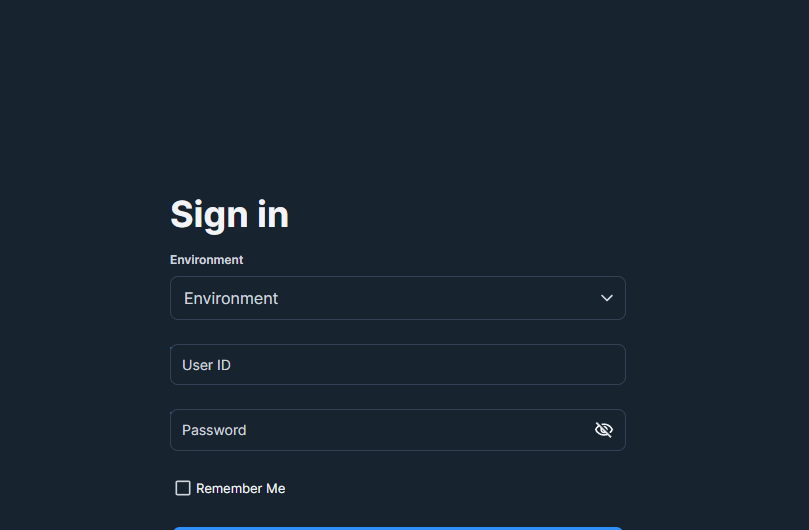The width and height of the screenshot is (809, 530).
Task: Click the chevron icon in Environment selector
Action: pos(606,298)
